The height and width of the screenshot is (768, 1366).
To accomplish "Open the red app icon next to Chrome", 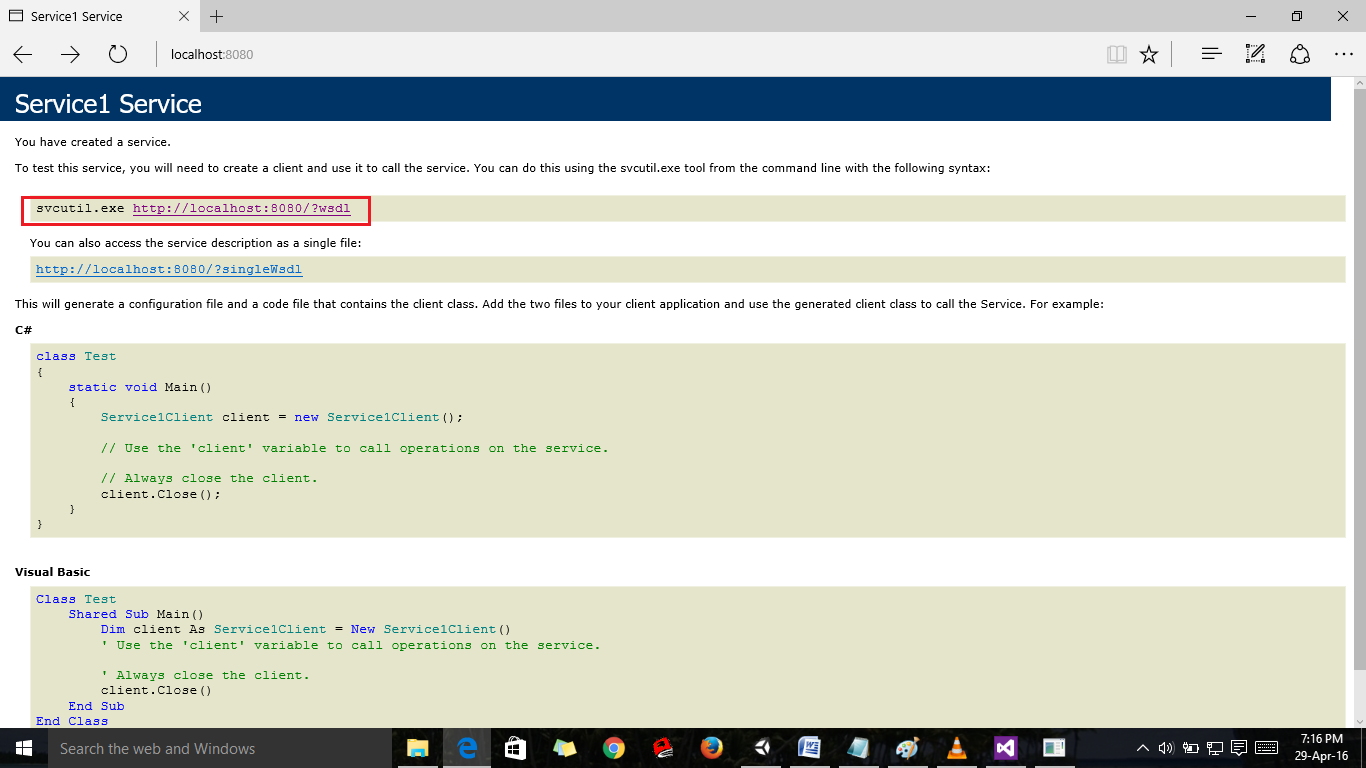I will 663,748.
